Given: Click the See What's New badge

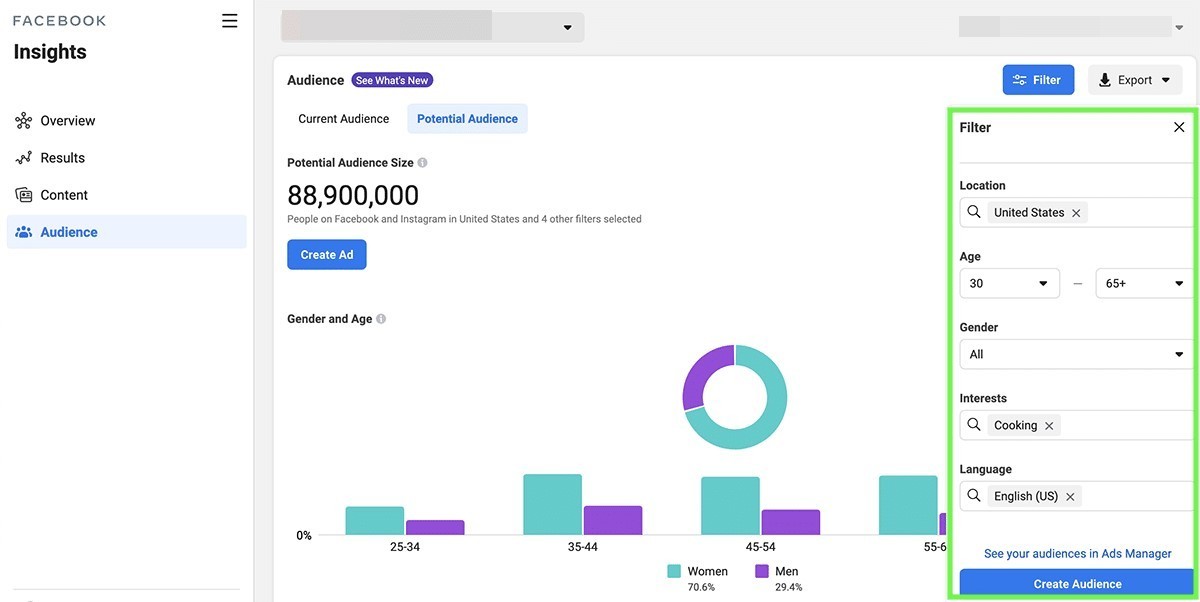Looking at the screenshot, I should [x=392, y=80].
